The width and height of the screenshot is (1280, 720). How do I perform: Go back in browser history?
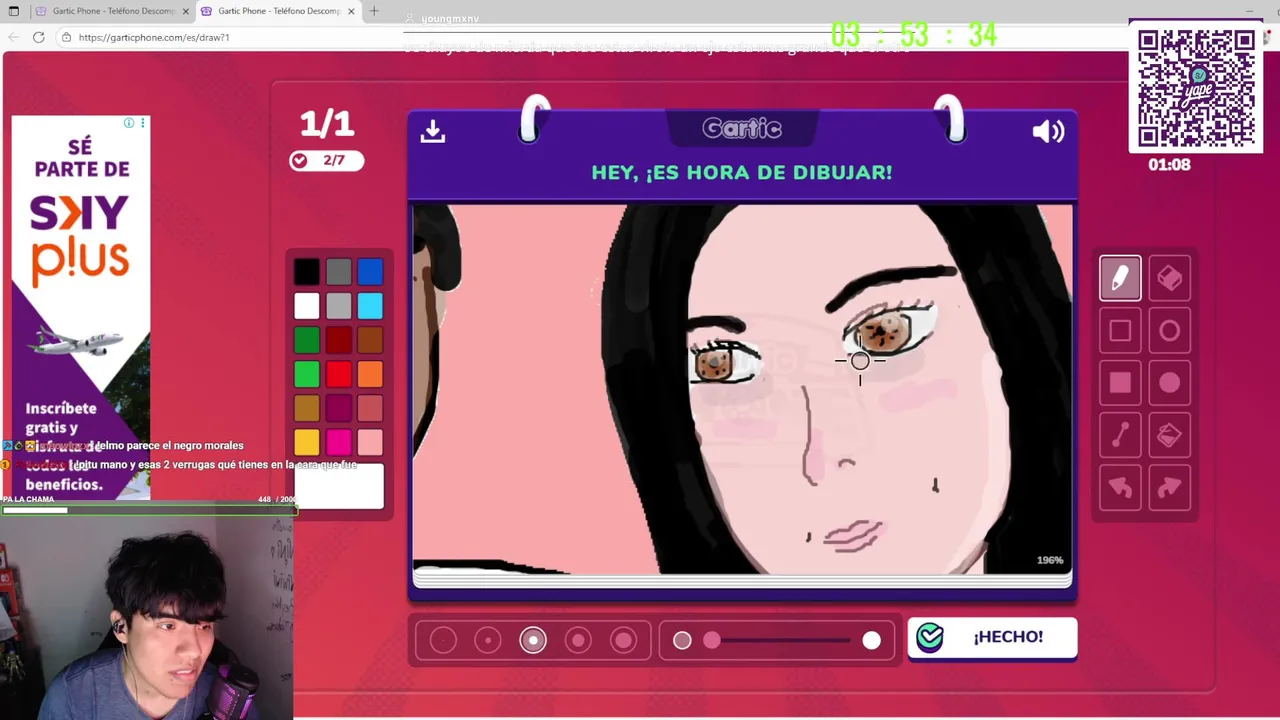(13, 37)
